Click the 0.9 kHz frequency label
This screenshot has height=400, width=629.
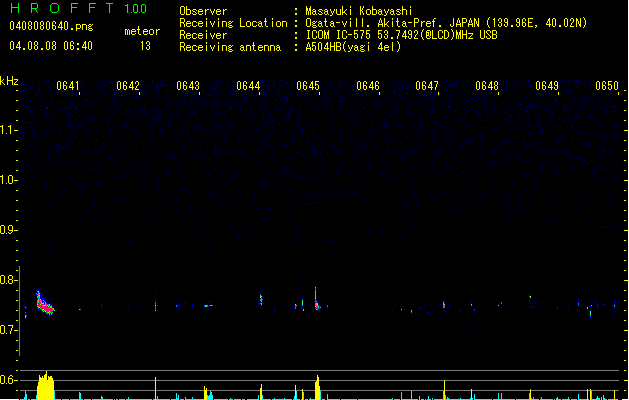pyautogui.click(x=8, y=230)
